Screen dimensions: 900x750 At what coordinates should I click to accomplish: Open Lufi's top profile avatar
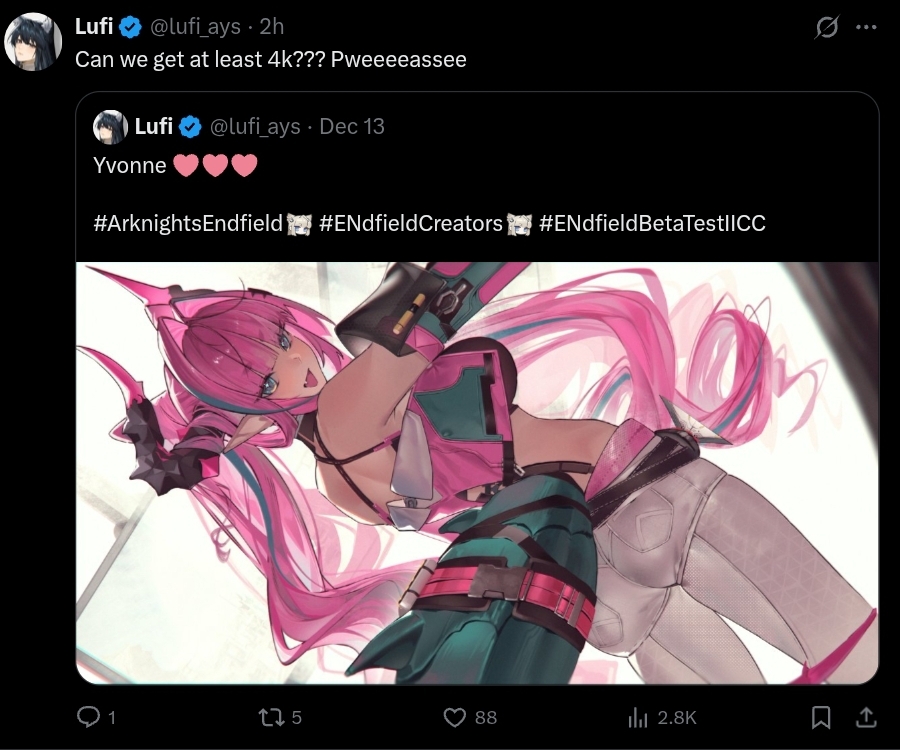pyautogui.click(x=33, y=42)
